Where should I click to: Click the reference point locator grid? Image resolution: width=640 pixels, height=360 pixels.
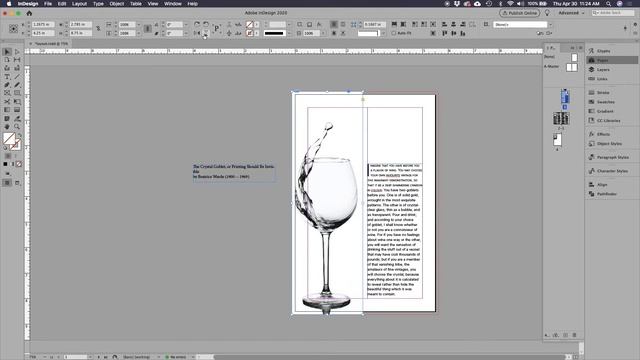(13, 29)
